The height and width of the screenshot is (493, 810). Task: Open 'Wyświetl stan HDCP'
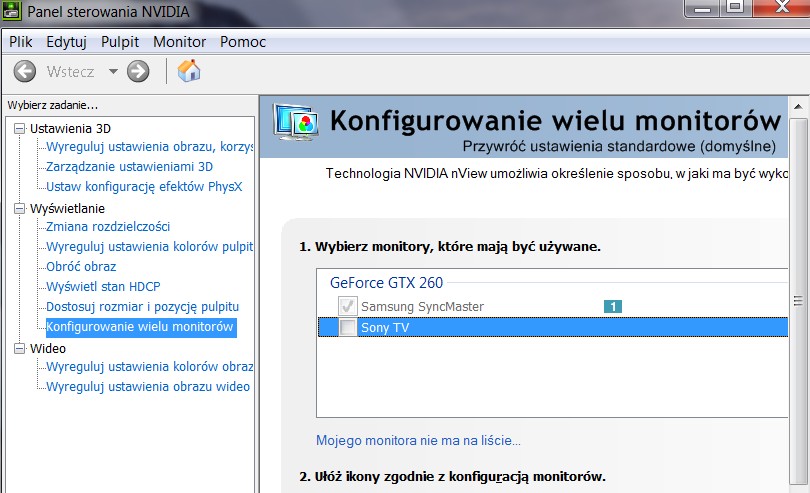103,286
